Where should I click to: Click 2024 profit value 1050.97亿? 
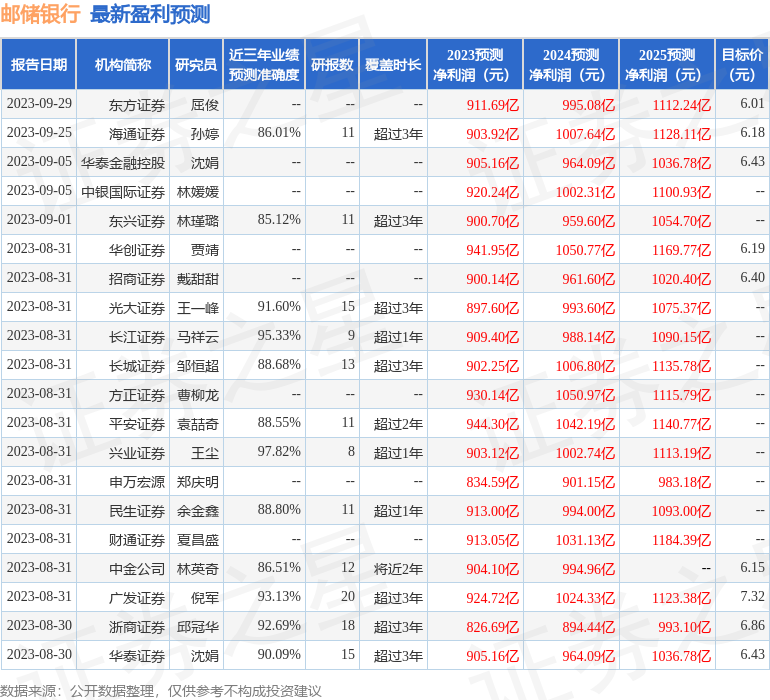click(585, 394)
